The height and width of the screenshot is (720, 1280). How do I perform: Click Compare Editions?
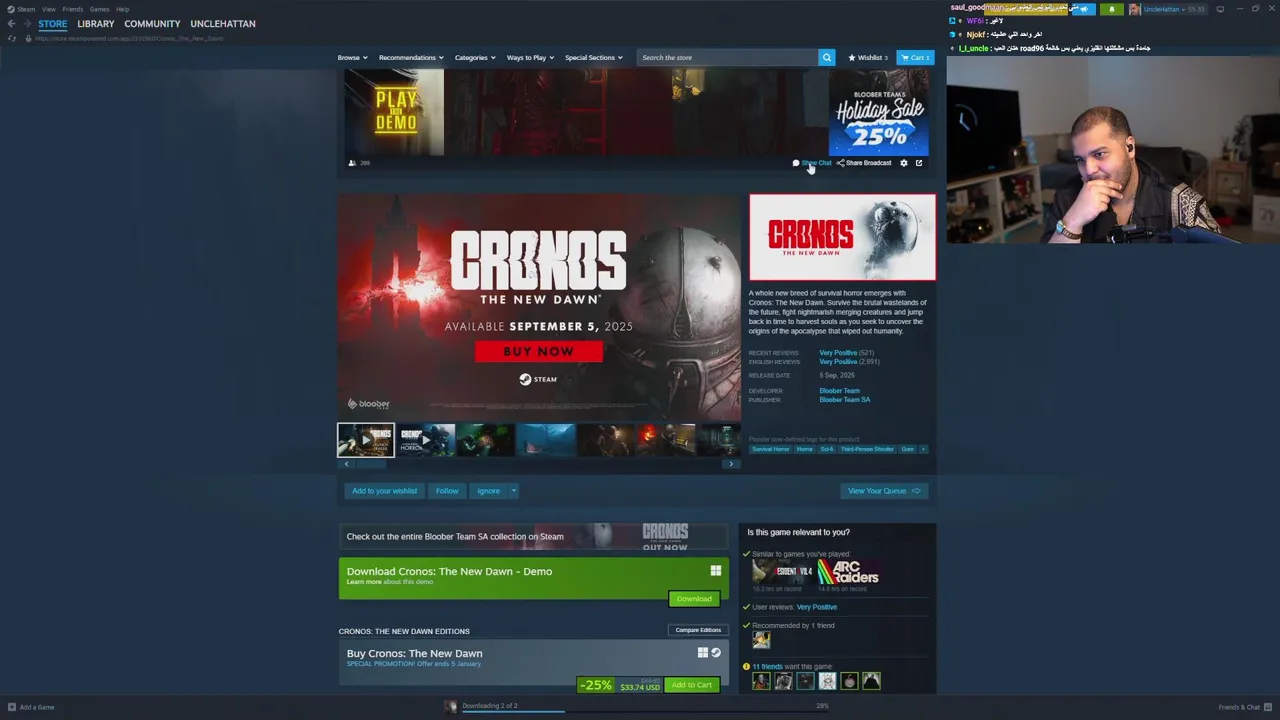(698, 630)
